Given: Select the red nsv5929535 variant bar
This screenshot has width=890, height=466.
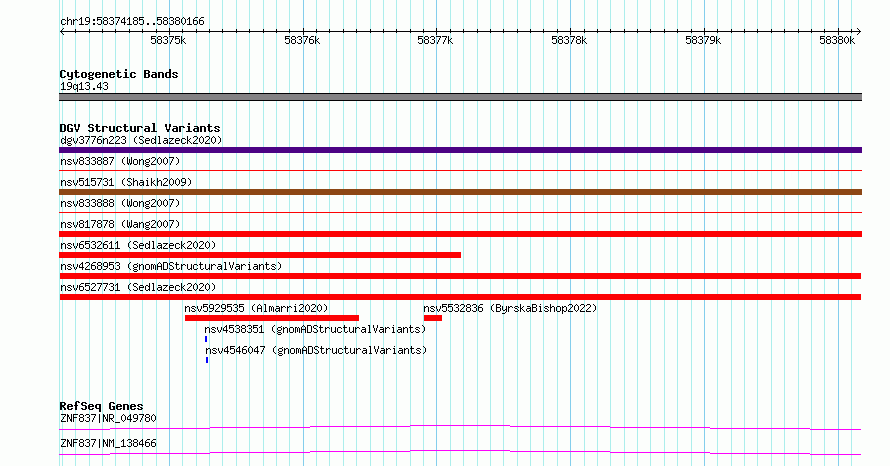Looking at the screenshot, I should click(272, 318).
